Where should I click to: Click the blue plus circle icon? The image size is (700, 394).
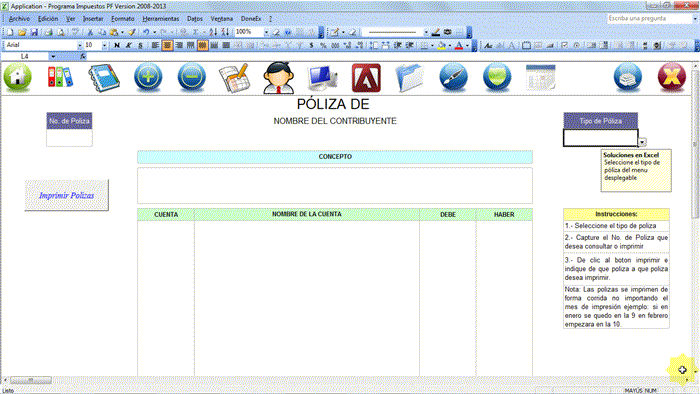(148, 77)
